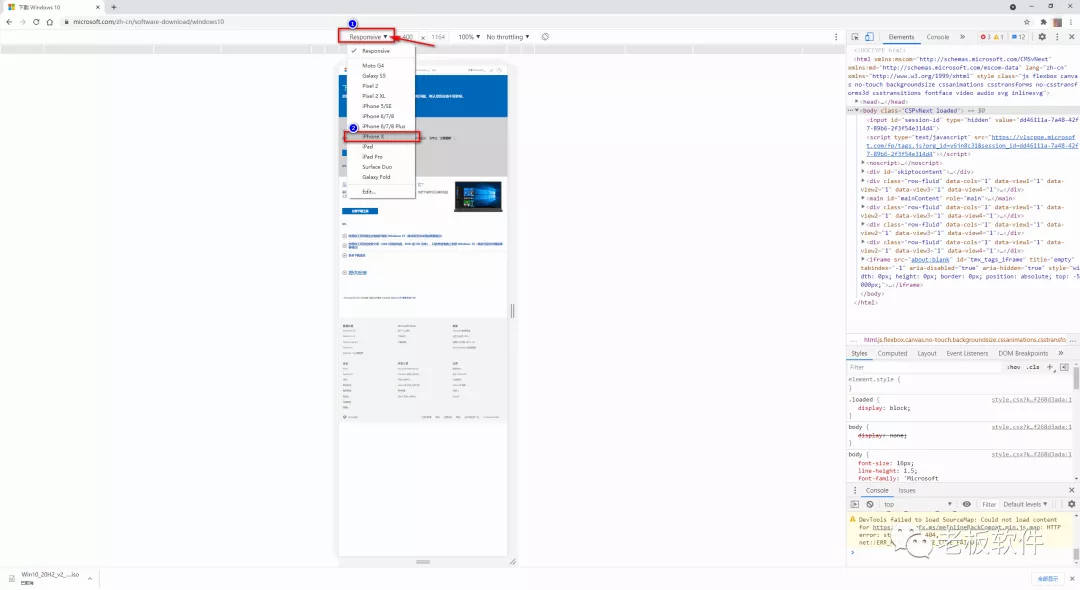Open Issues via the 12 messages badge
The image size is (1080, 590).
click(x=1019, y=36)
